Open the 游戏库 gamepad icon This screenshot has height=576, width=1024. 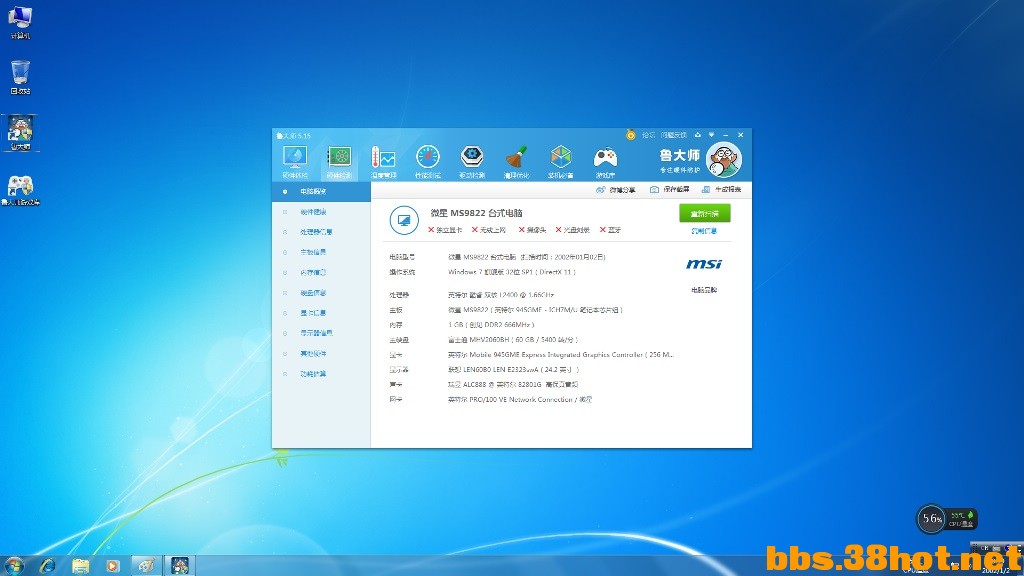tap(605, 161)
